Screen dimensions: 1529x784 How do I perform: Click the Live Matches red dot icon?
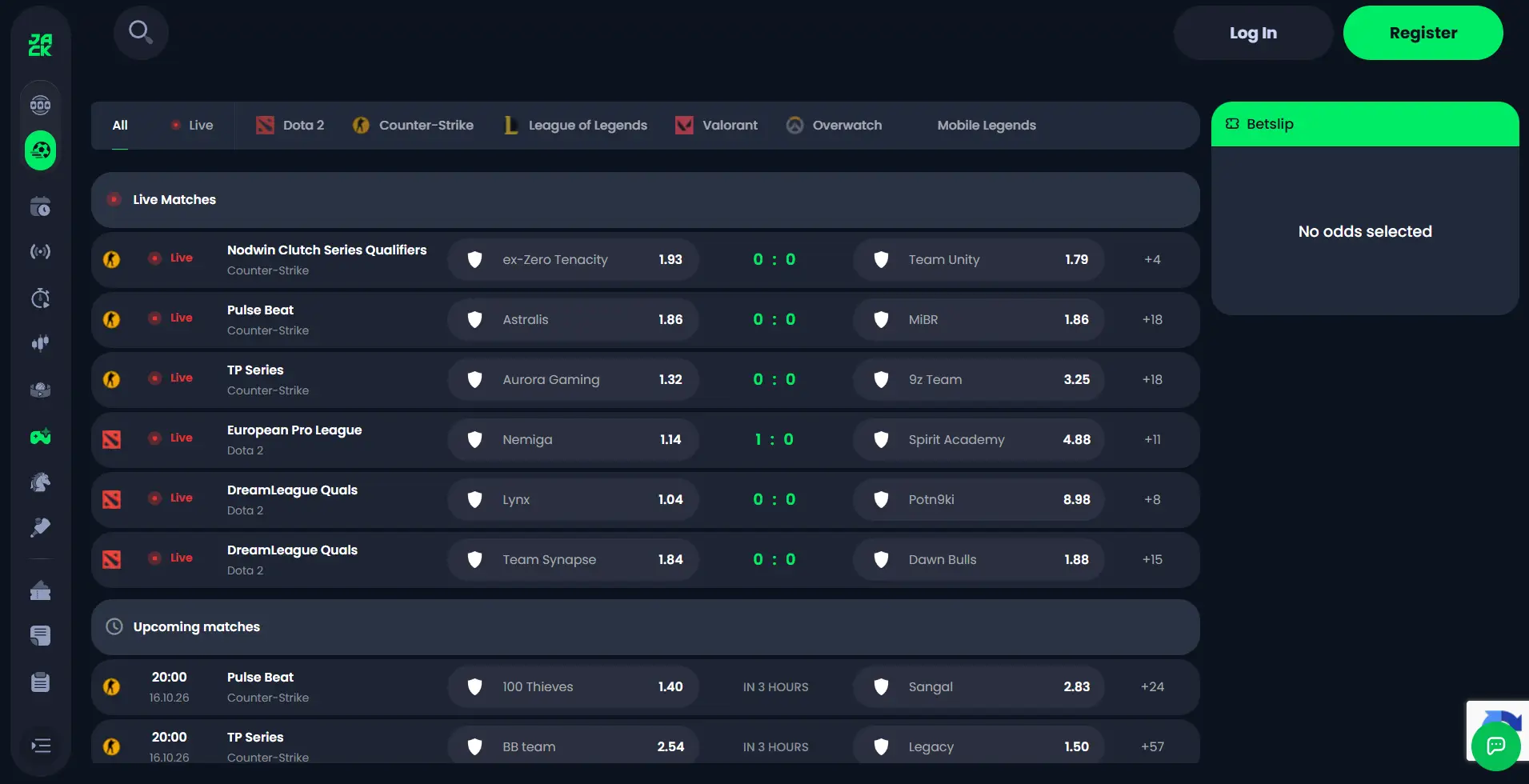pos(114,199)
